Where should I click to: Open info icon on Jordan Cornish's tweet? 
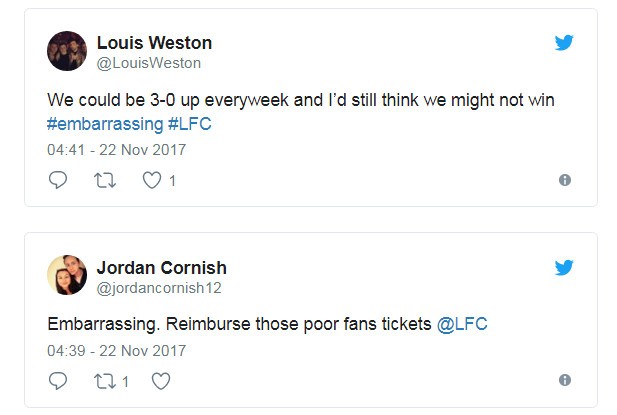pyautogui.click(x=565, y=381)
